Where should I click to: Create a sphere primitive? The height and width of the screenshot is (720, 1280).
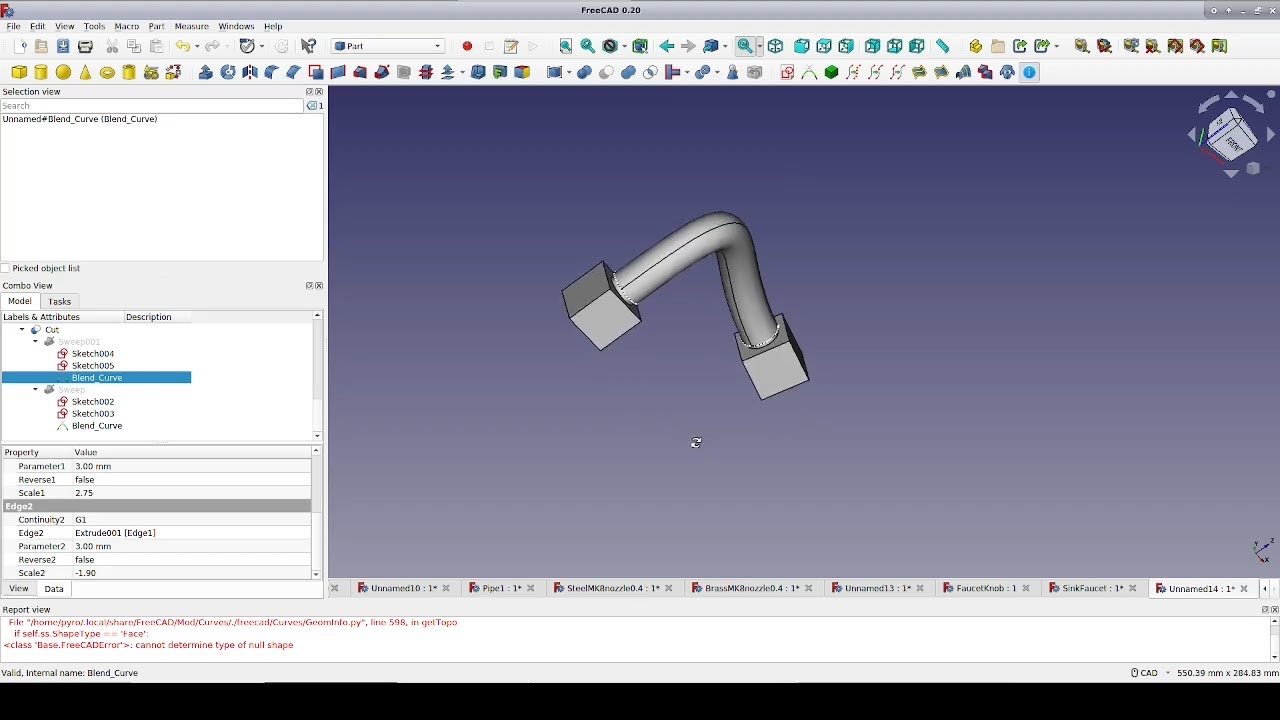63,72
